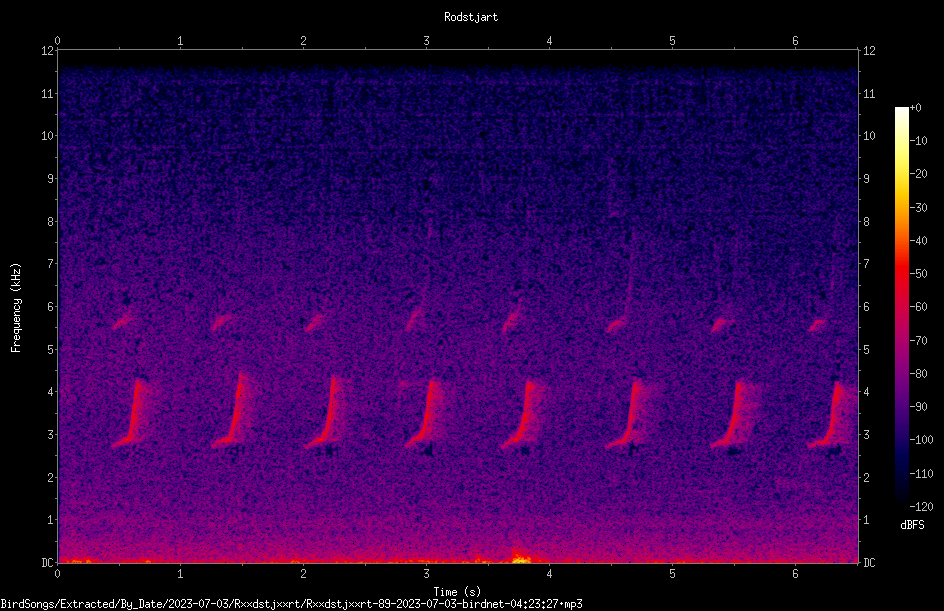
Task: Click the Time (s) axis label
Action: [457, 592]
